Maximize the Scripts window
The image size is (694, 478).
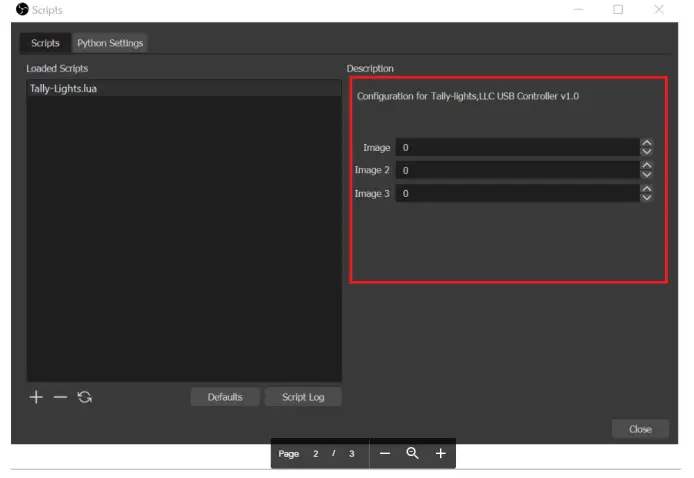618,9
